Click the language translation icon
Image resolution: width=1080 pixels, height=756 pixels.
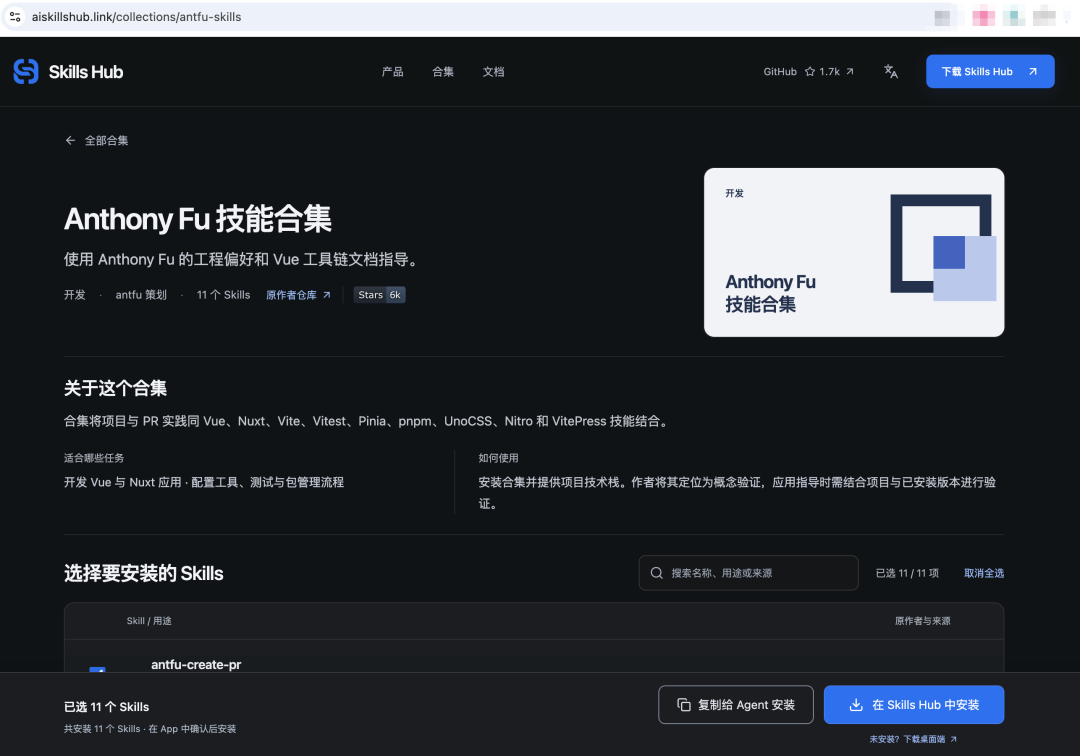coord(891,72)
